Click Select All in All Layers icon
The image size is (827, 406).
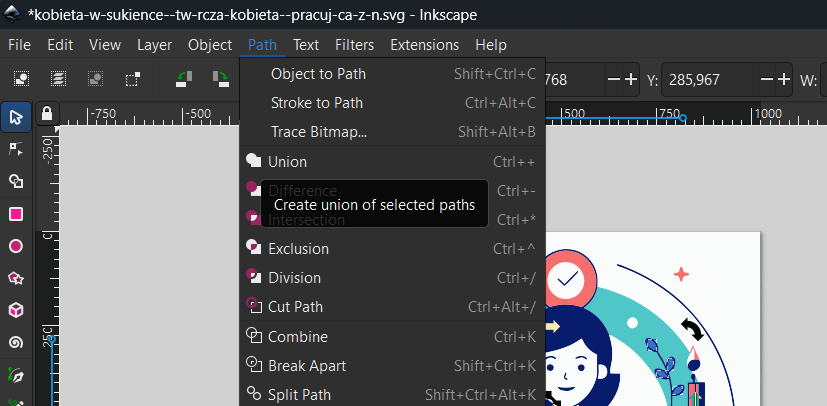point(58,79)
